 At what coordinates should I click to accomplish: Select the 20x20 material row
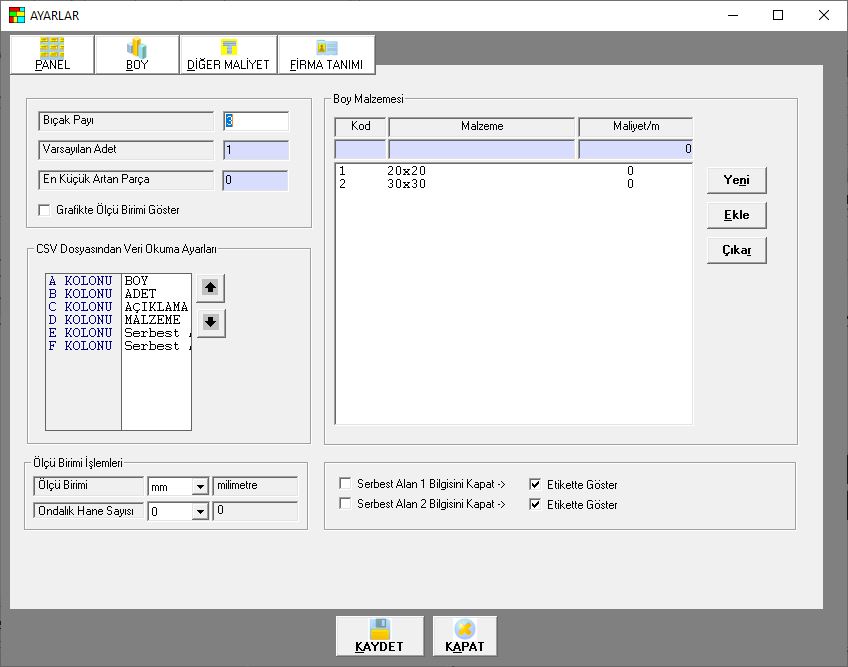pos(513,171)
